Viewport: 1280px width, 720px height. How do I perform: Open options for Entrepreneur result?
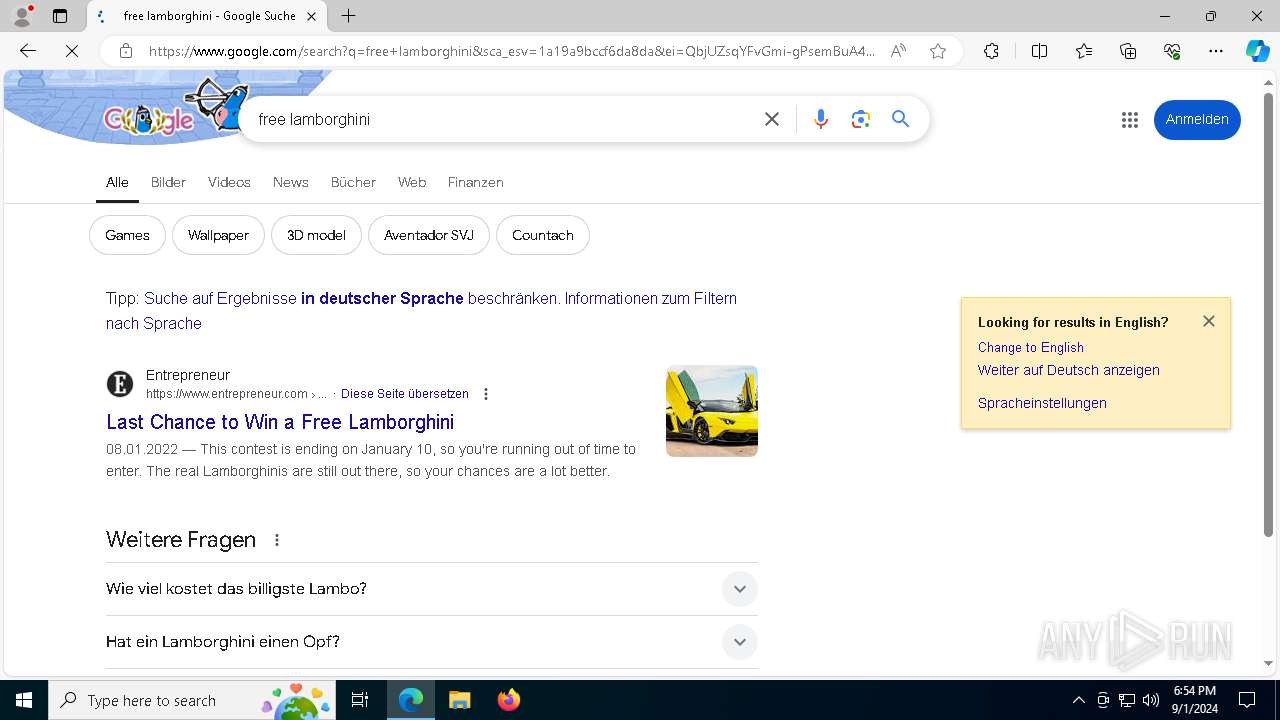486,394
